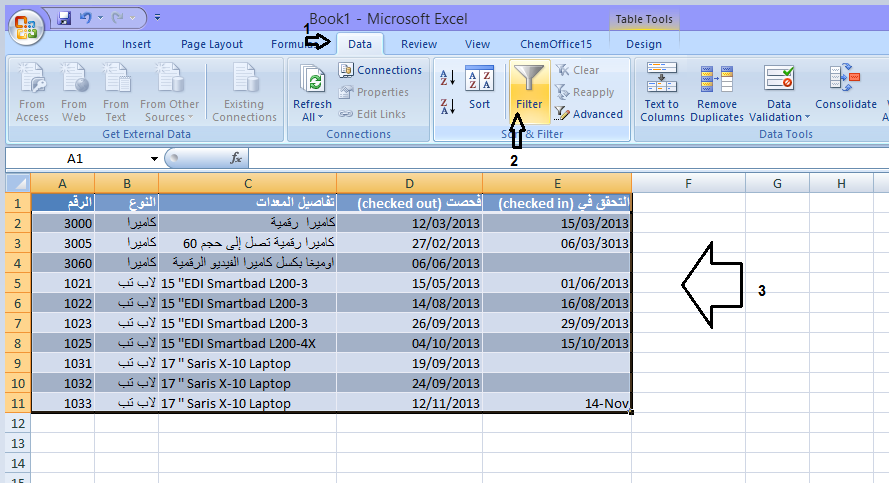The width and height of the screenshot is (889, 483).
Task: Open workbook Connections
Action: coord(380,70)
